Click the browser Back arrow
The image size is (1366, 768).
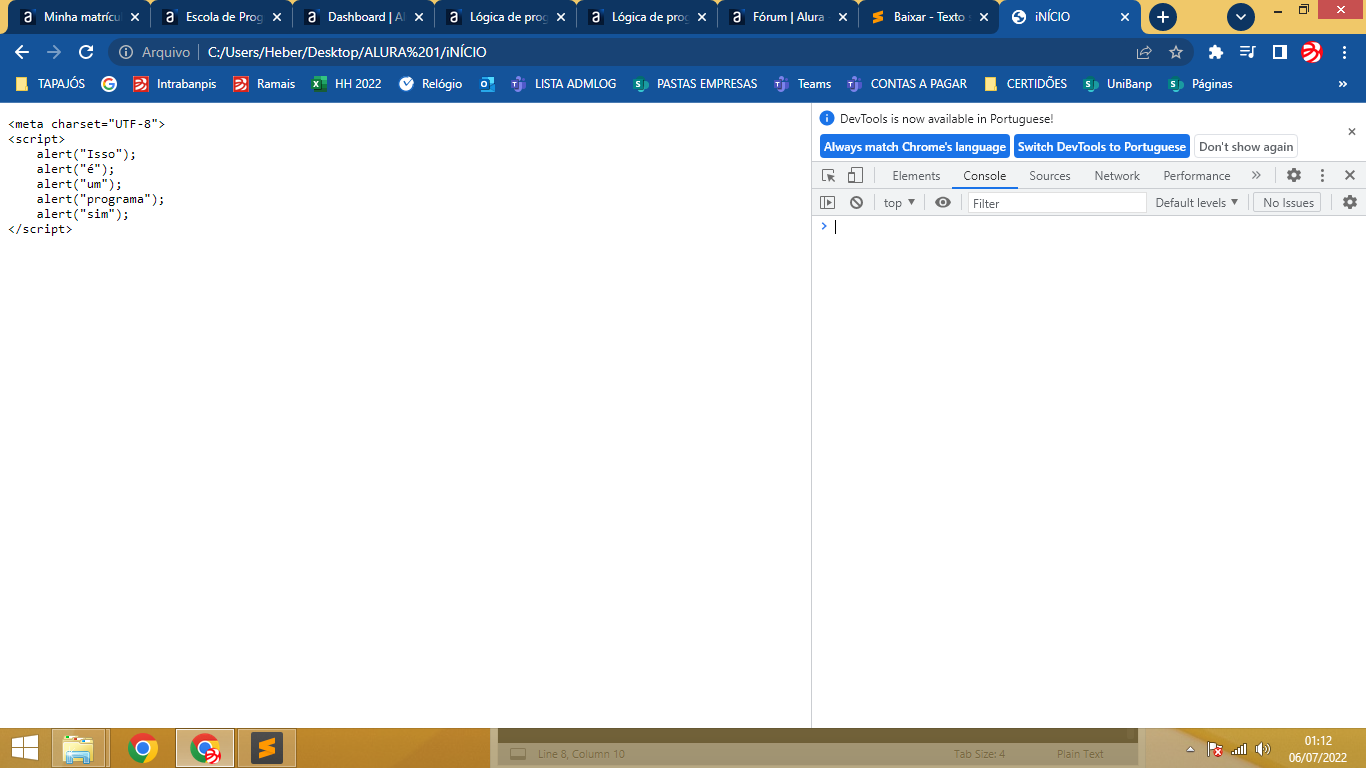tap(22, 52)
